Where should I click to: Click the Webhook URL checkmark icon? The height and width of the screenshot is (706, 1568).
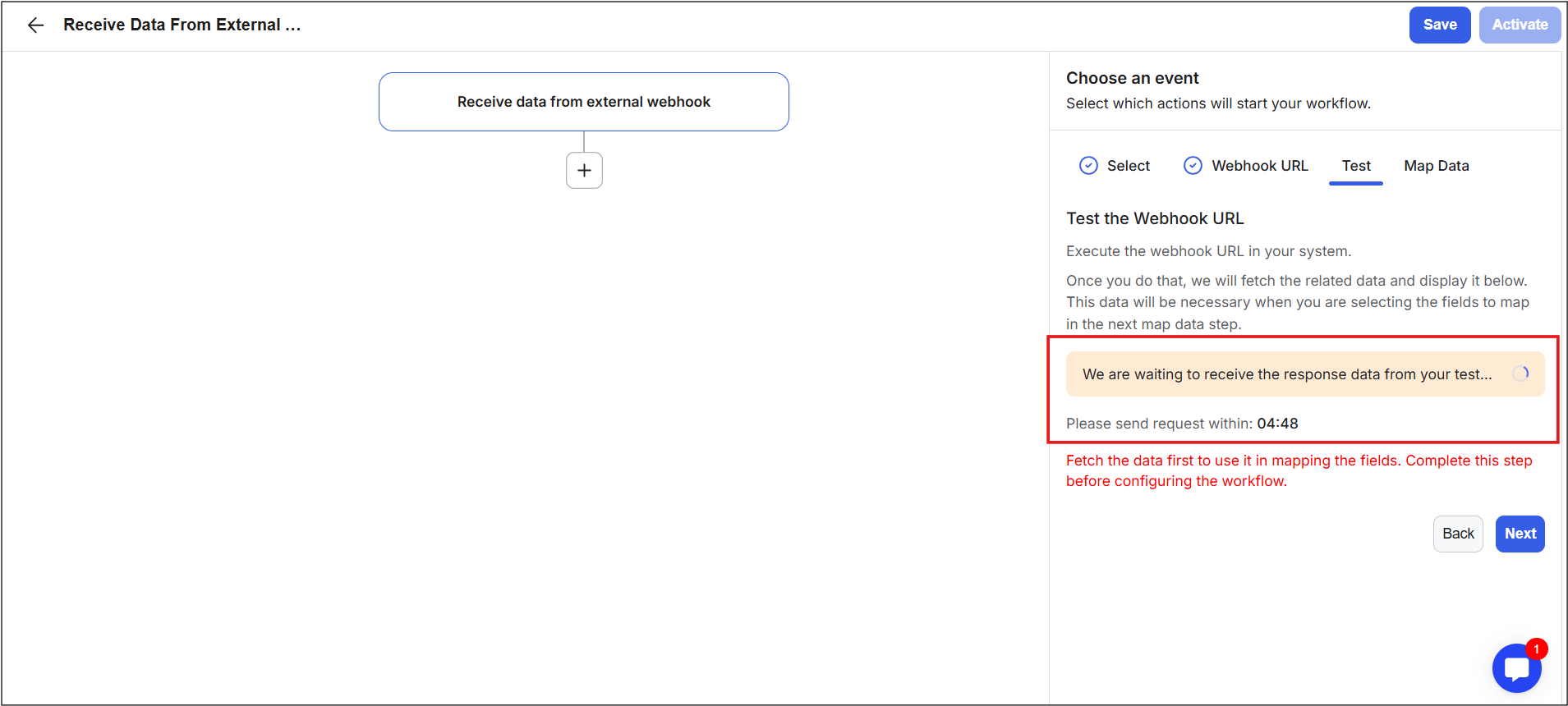pos(1193,166)
